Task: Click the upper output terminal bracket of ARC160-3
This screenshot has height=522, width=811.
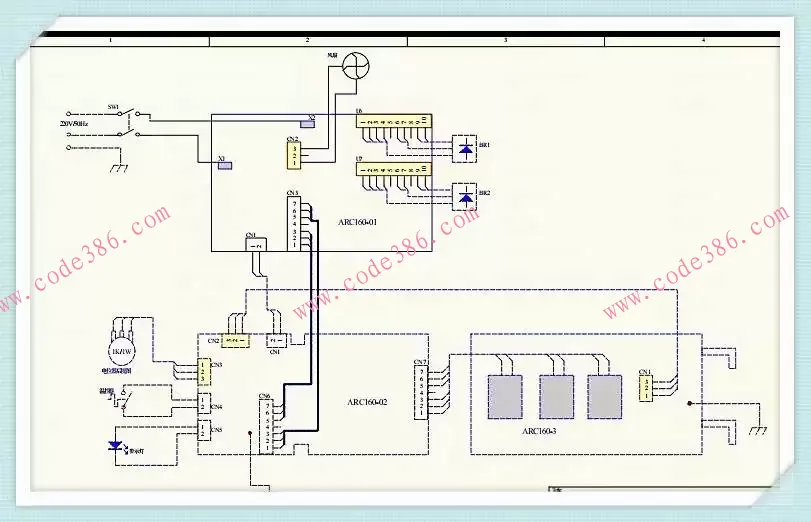Action: (718, 357)
